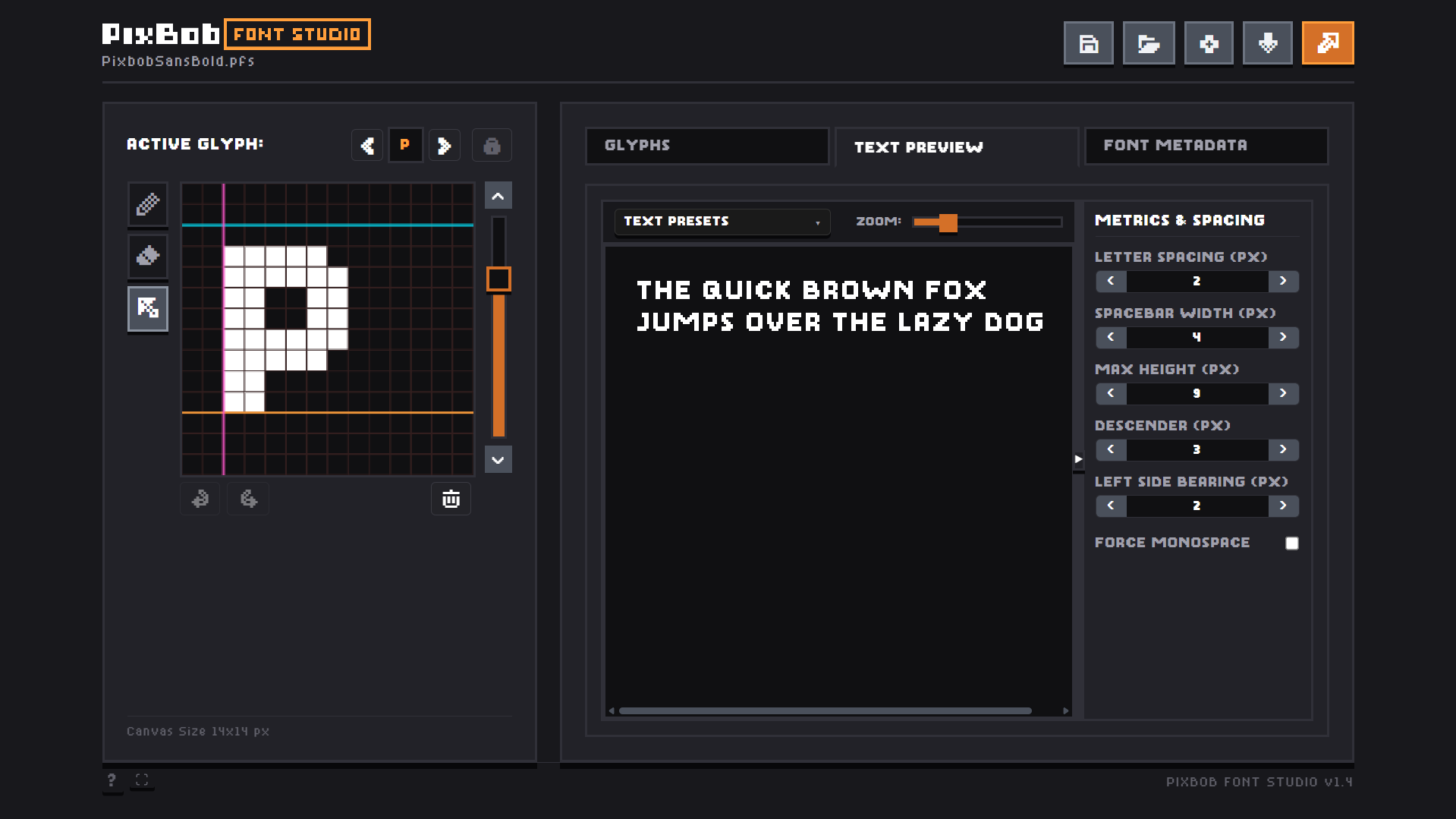Viewport: 1456px width, 819px height.
Task: Decrease Spacebar Width value
Action: pos(1111,337)
